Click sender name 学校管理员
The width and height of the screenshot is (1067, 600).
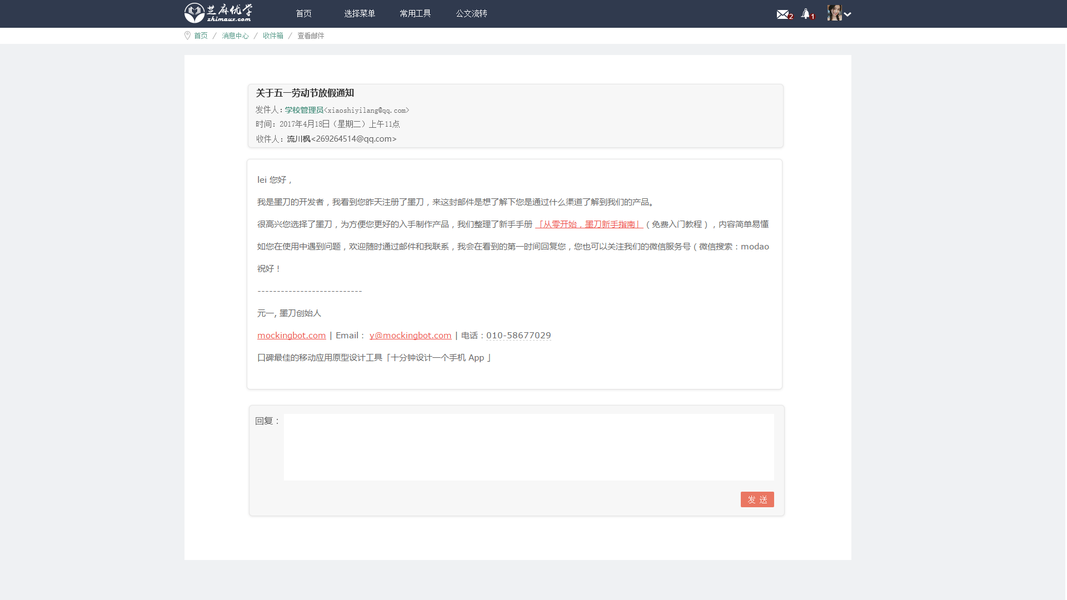pyautogui.click(x=304, y=110)
